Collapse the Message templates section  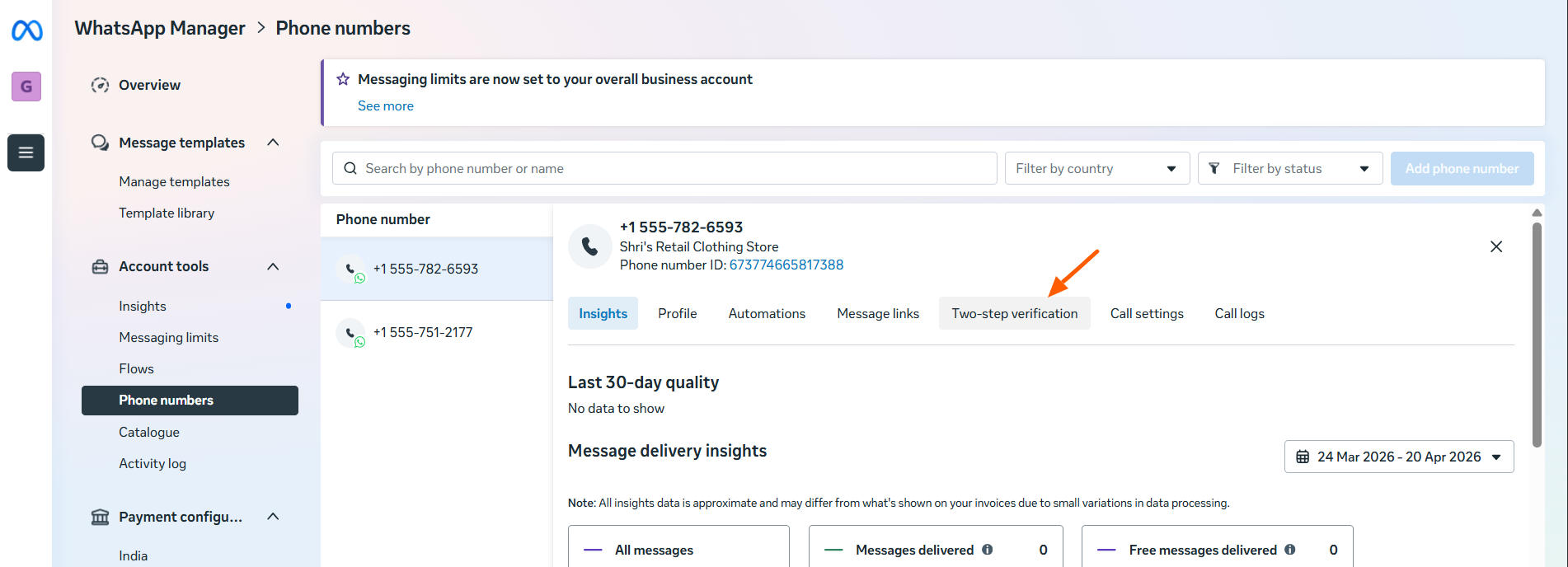pos(274,143)
